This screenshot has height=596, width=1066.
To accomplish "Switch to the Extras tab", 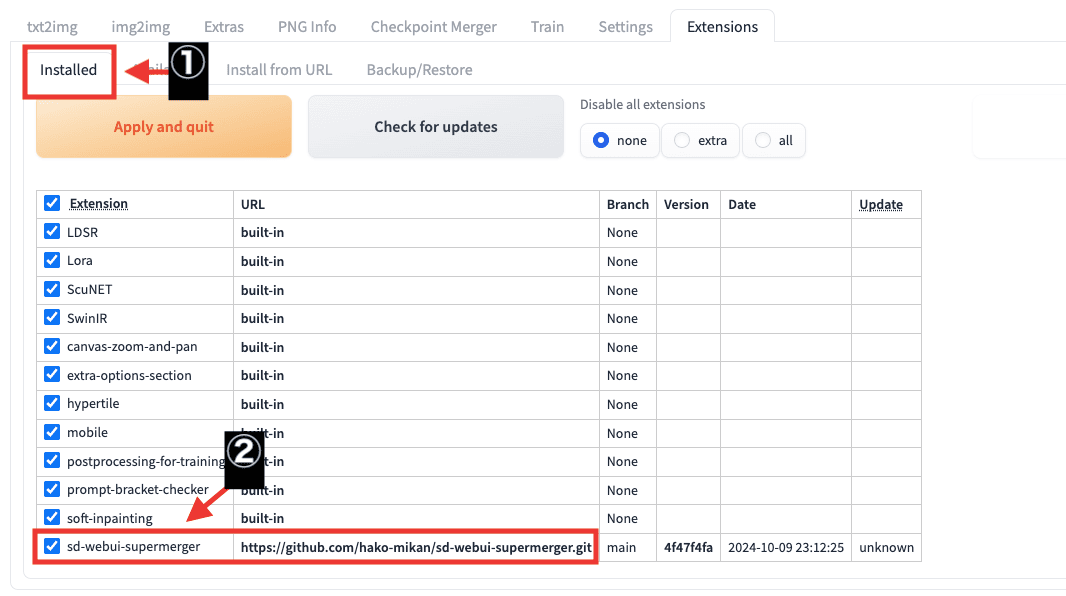I will tap(223, 27).
